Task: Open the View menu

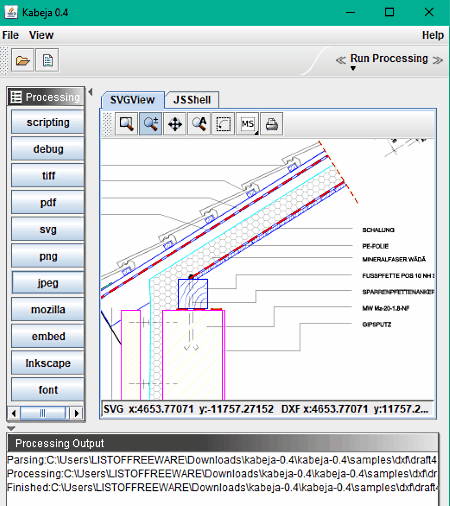Action: point(41,35)
